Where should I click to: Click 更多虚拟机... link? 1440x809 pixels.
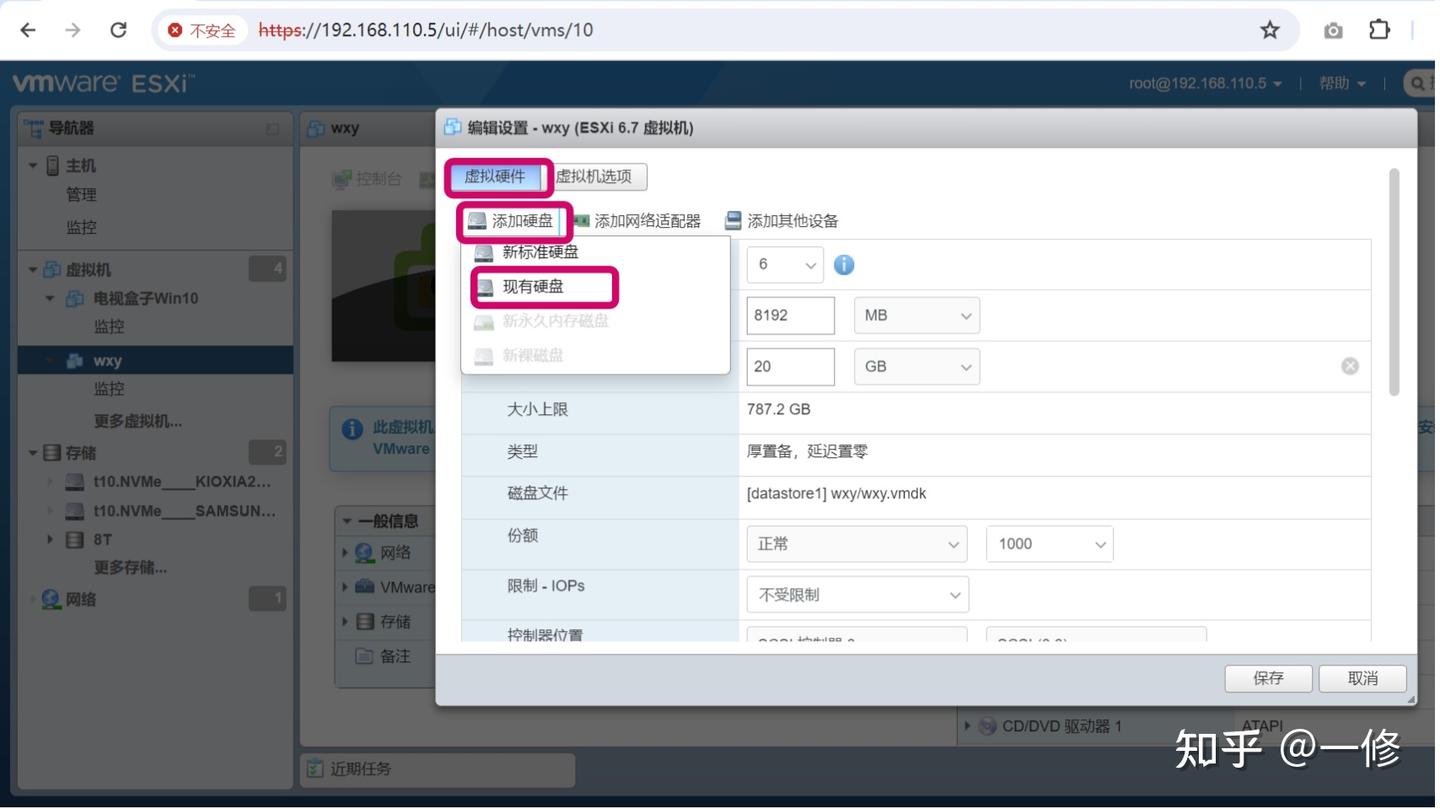[x=138, y=421]
